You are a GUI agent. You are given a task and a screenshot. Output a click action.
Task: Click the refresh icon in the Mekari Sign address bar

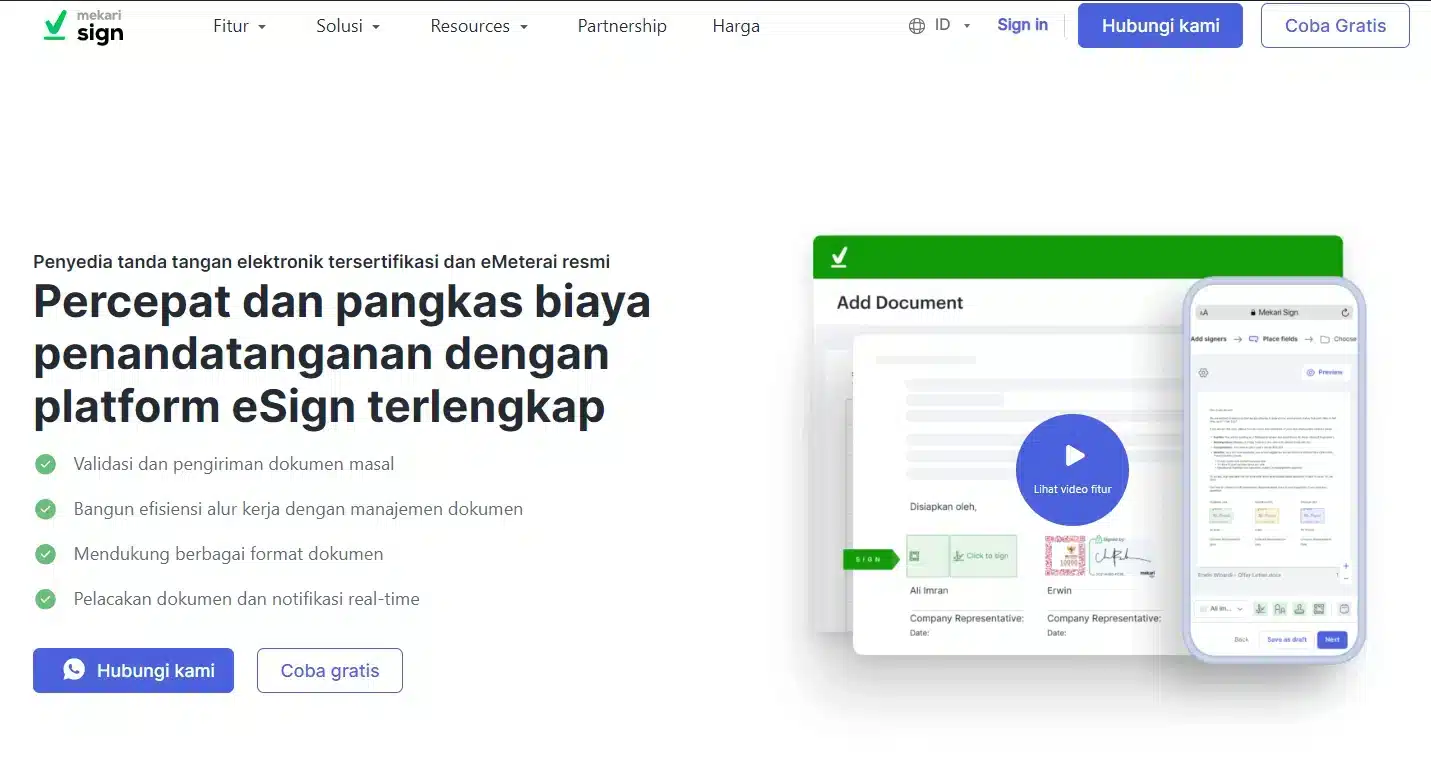click(1345, 313)
